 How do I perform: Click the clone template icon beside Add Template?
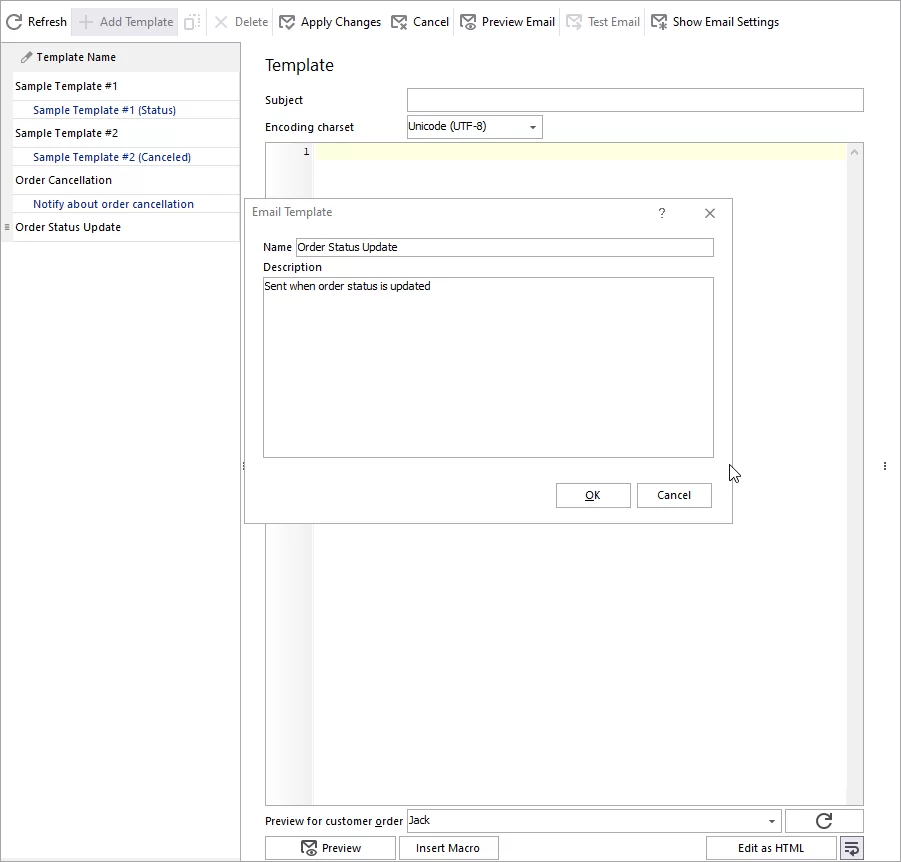point(193,22)
